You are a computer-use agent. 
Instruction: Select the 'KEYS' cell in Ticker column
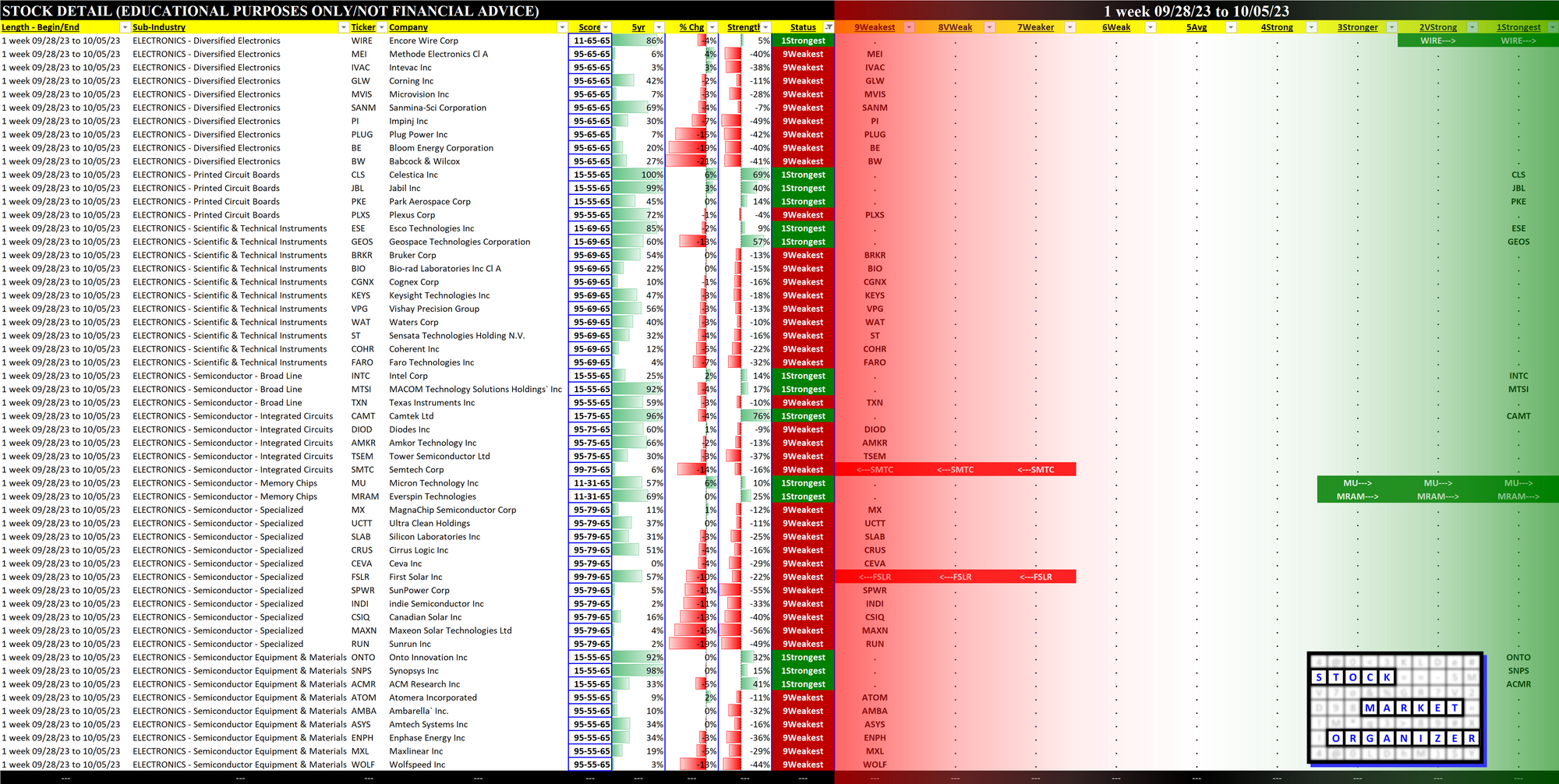(x=361, y=295)
